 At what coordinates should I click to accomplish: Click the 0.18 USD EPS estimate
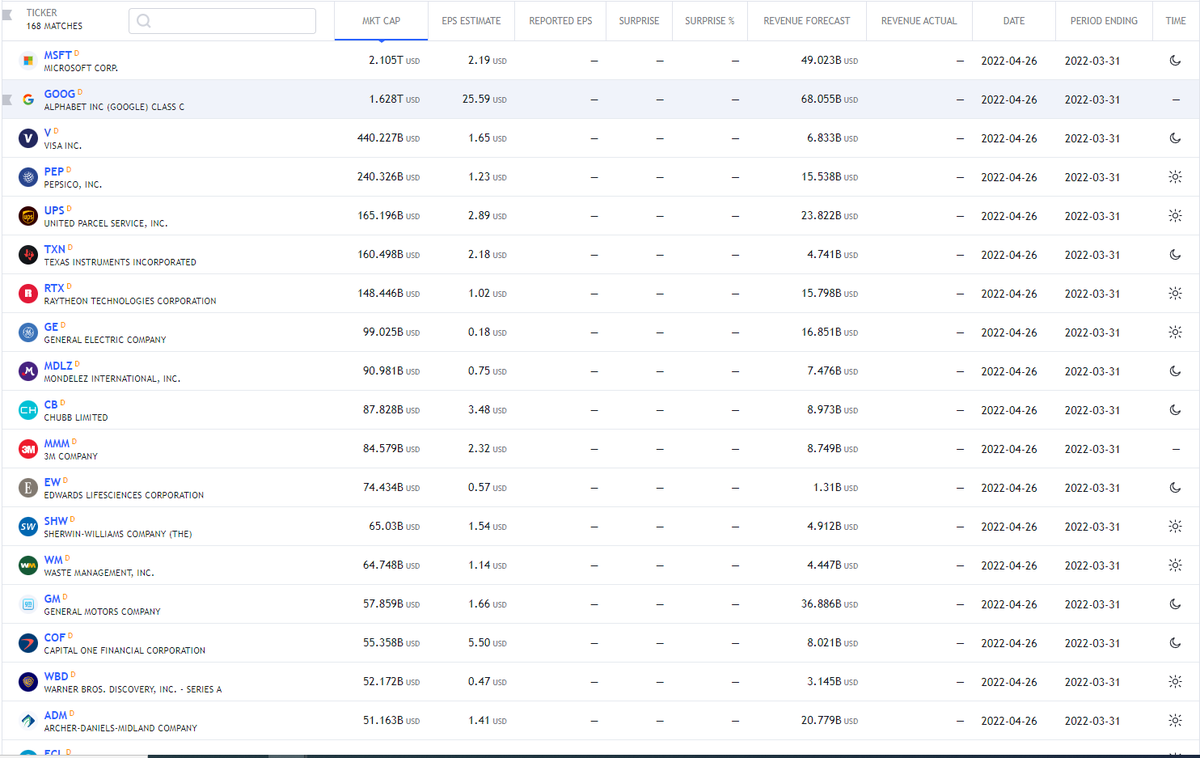point(487,333)
